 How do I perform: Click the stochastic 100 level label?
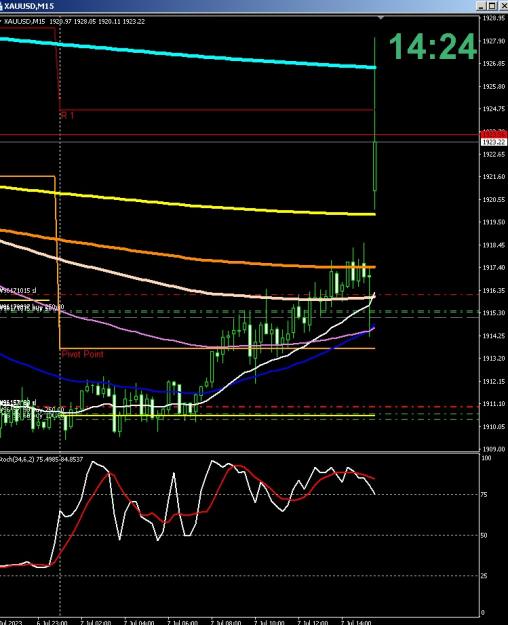486,458
